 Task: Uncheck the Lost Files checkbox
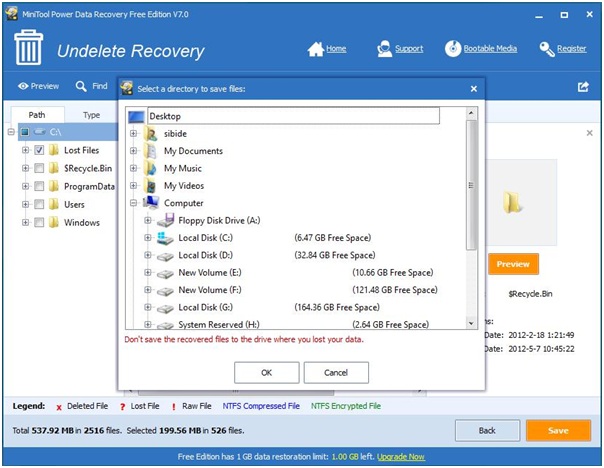coord(39,150)
